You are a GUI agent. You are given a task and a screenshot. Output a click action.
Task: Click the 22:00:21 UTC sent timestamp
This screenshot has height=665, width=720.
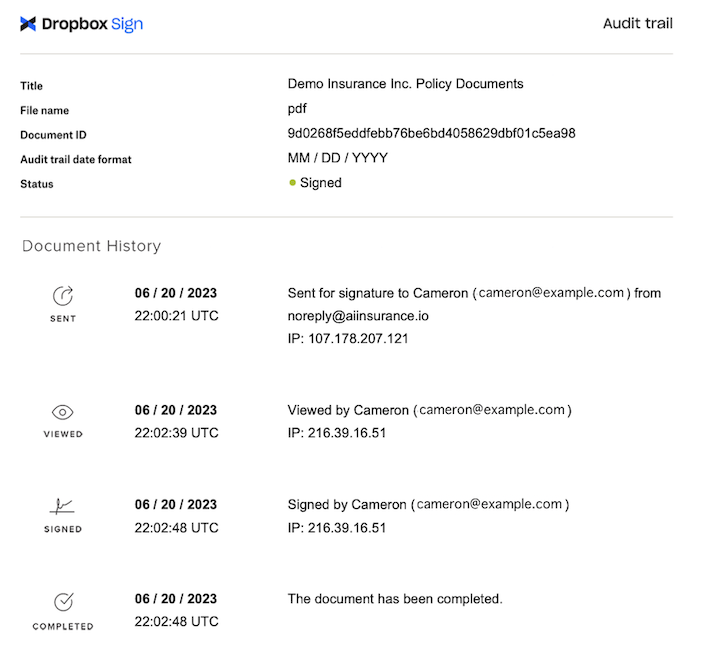pos(176,316)
